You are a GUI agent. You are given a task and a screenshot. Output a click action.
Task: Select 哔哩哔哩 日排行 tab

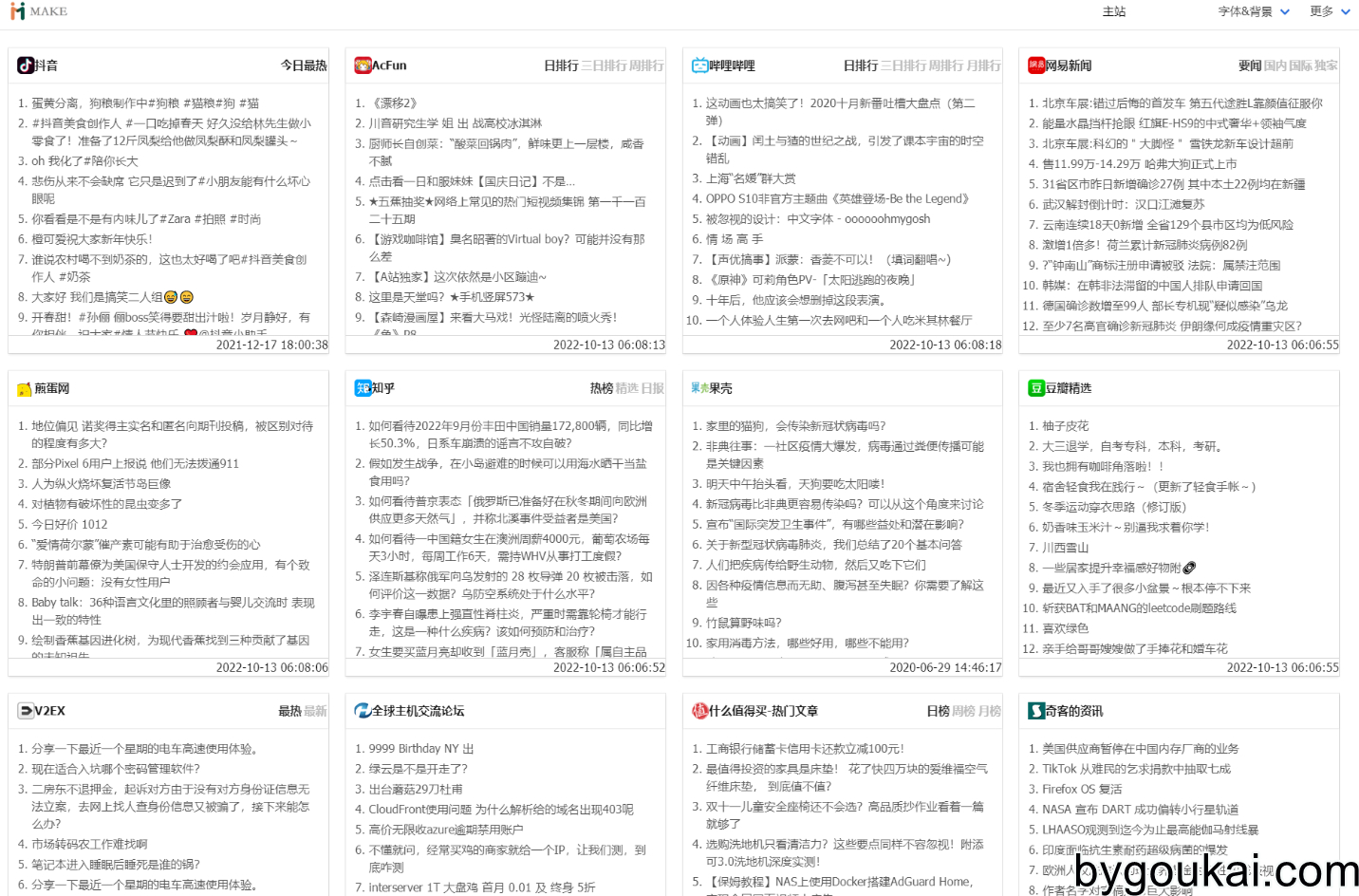pyautogui.click(x=861, y=65)
